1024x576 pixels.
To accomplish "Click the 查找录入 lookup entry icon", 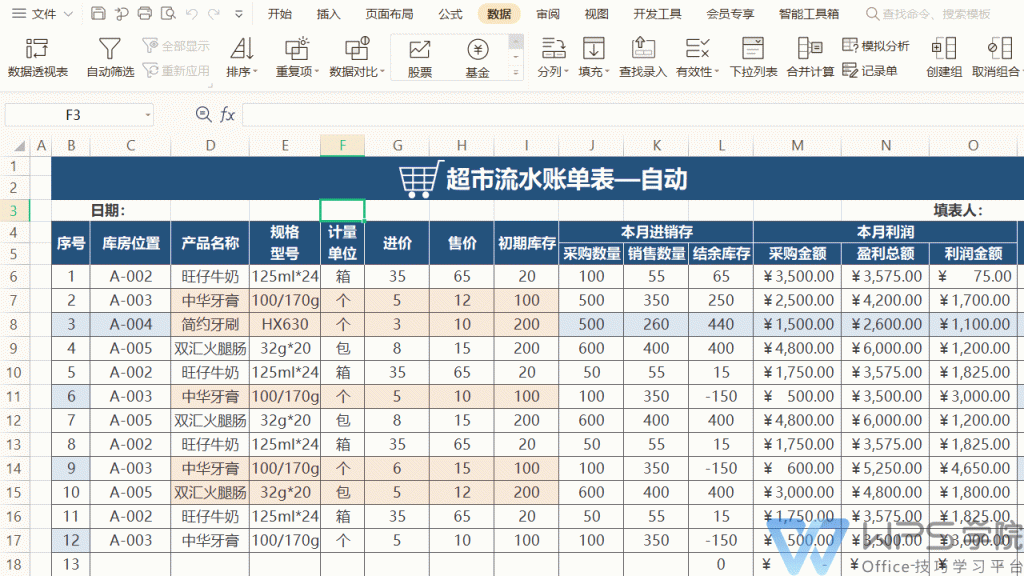I will (643, 57).
